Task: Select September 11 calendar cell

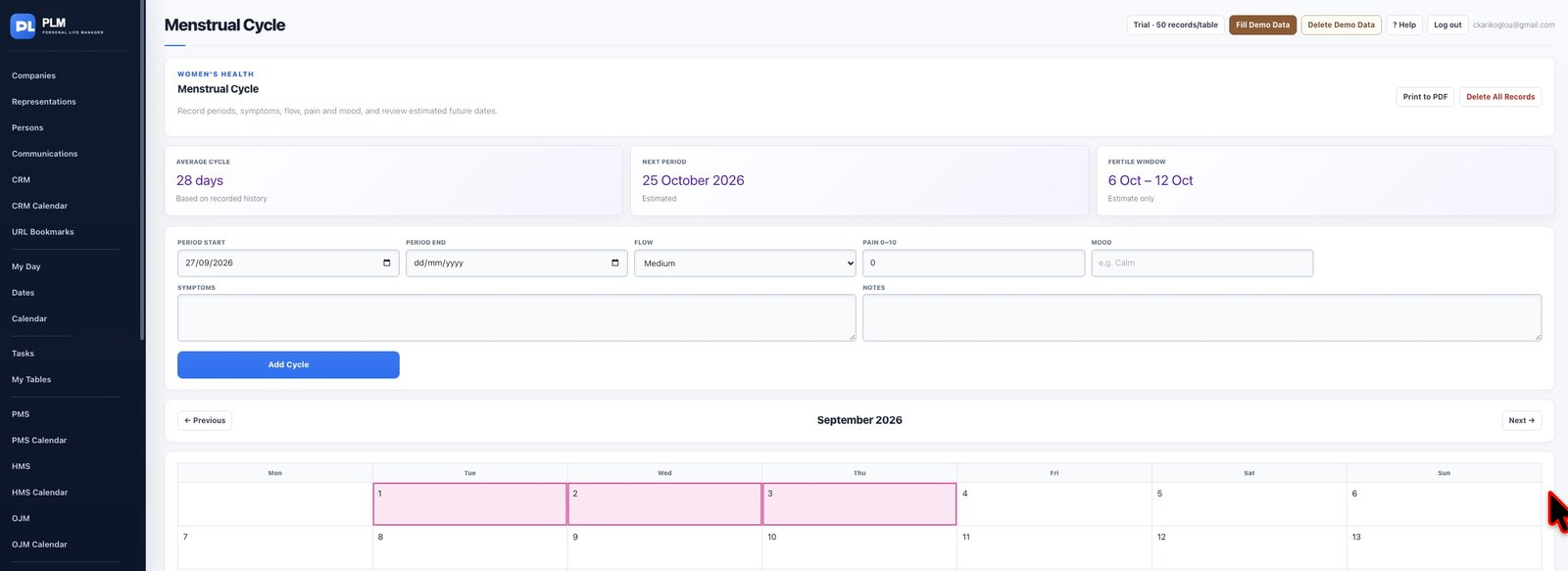Action: 1054,547
